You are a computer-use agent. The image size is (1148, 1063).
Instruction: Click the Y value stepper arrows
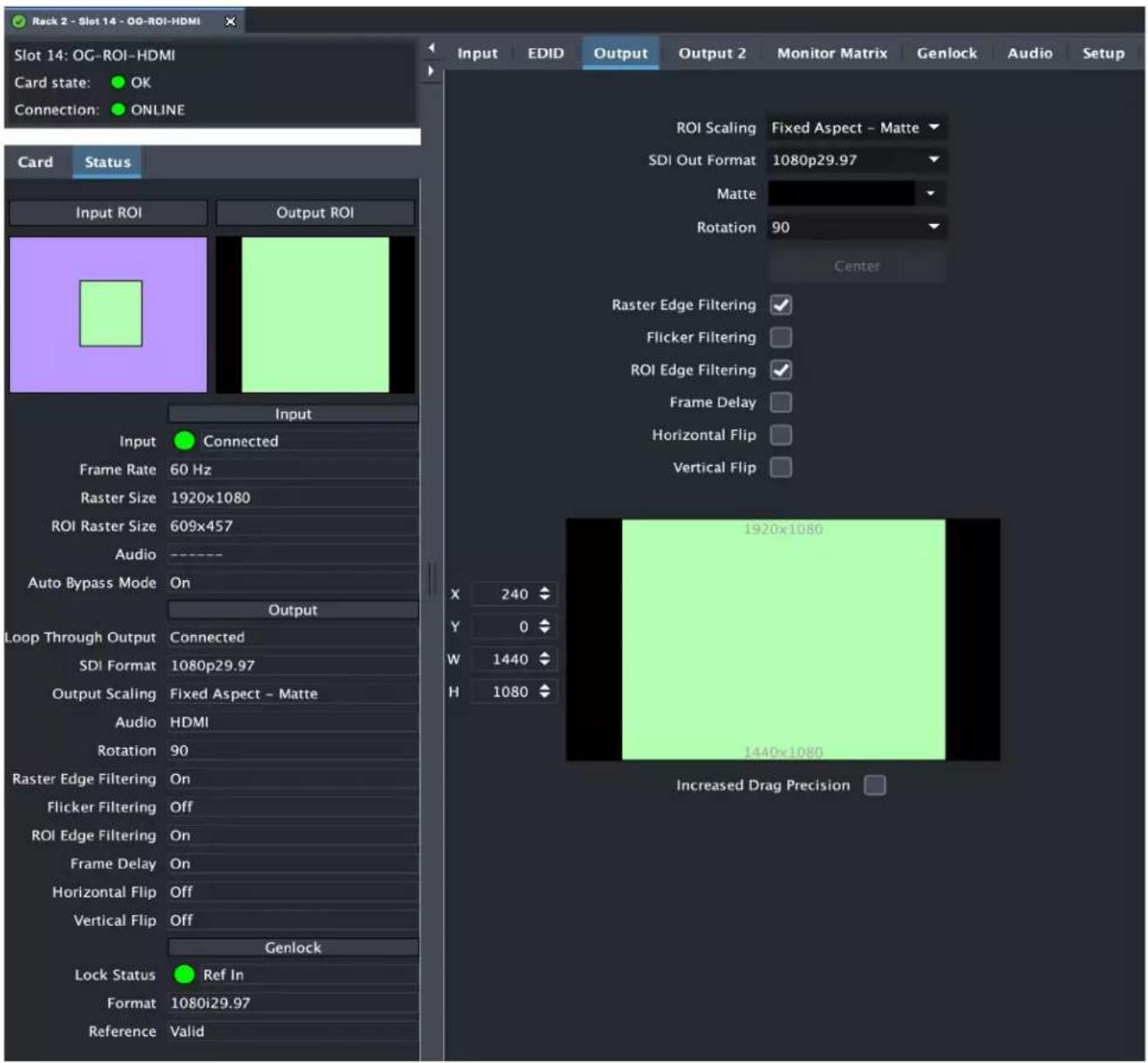coord(545,626)
